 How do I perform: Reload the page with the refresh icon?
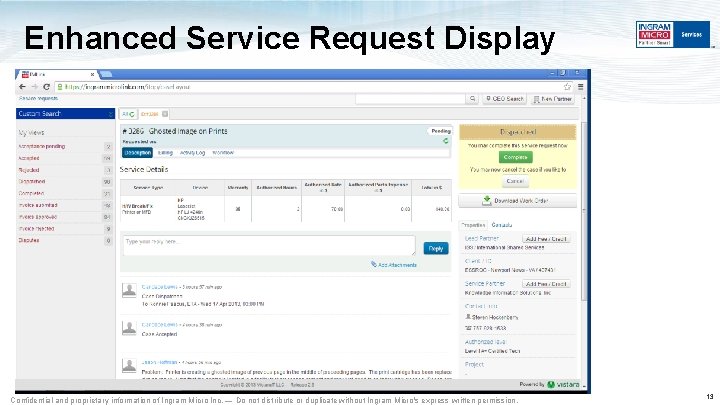pos(46,87)
